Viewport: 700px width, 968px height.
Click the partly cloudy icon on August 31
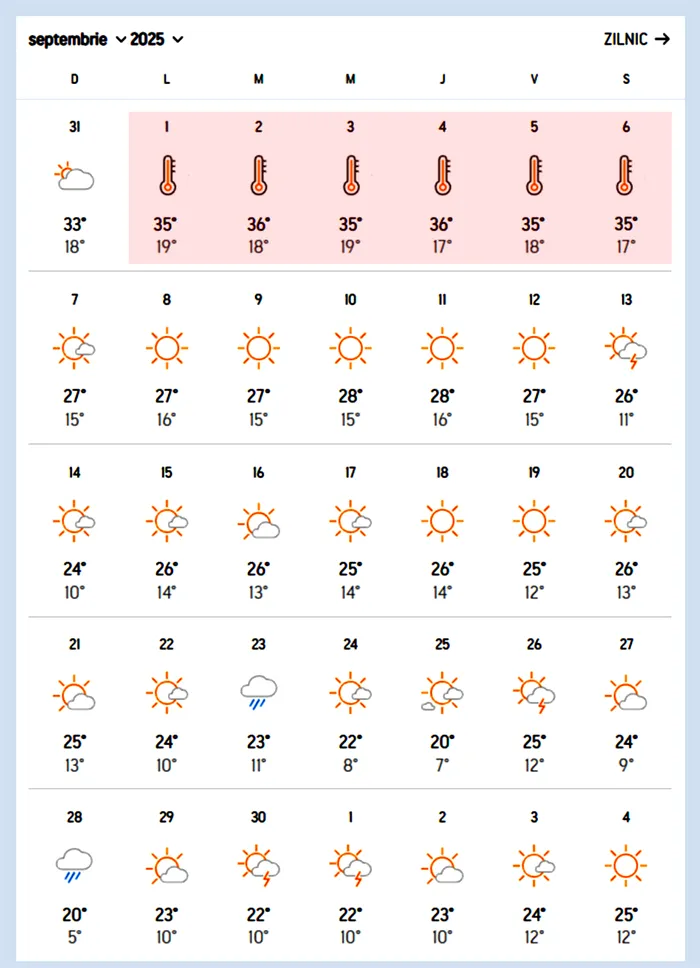point(74,175)
